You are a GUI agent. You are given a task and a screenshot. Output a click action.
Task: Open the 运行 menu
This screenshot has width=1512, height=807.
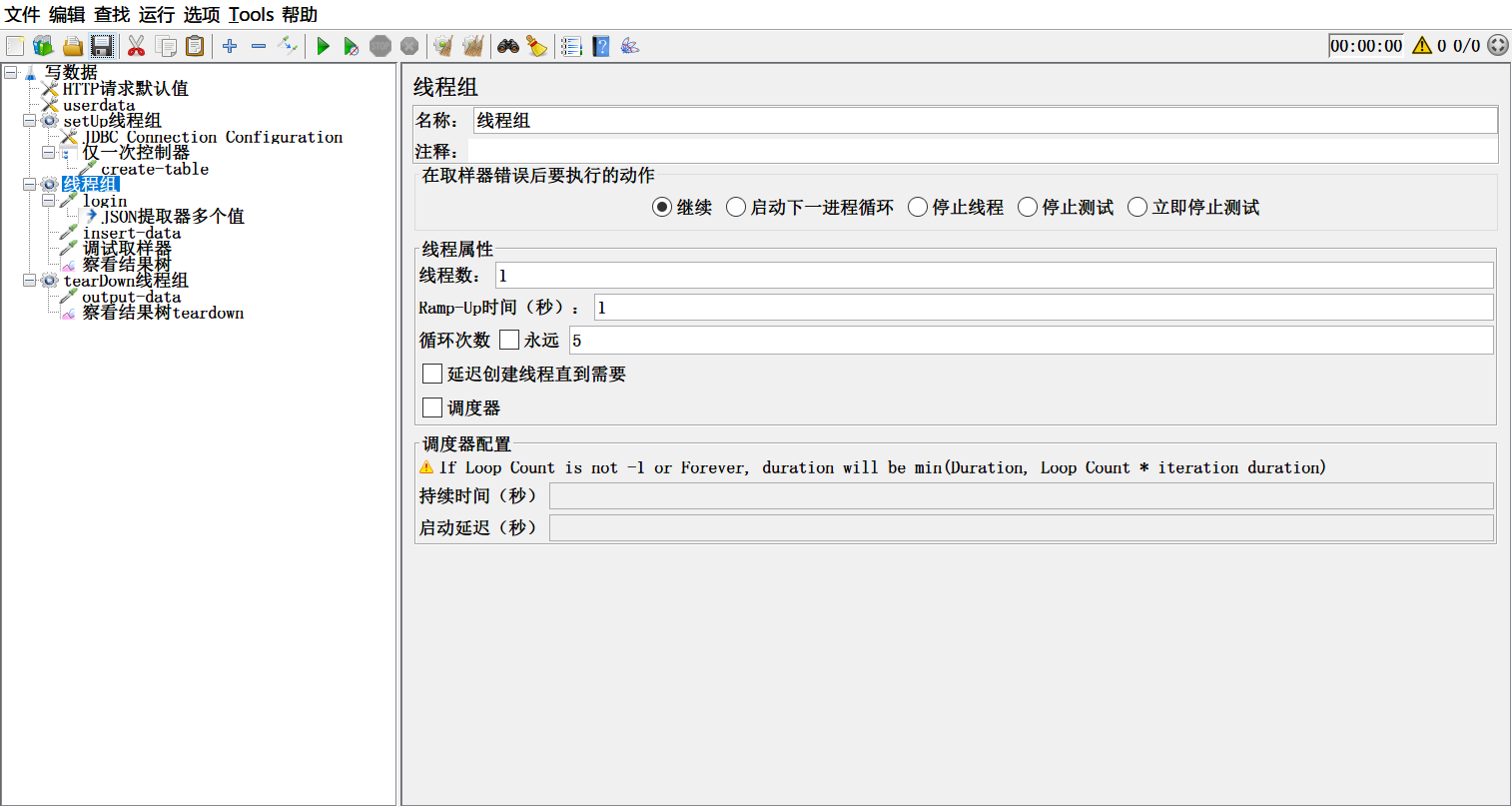pos(156,15)
